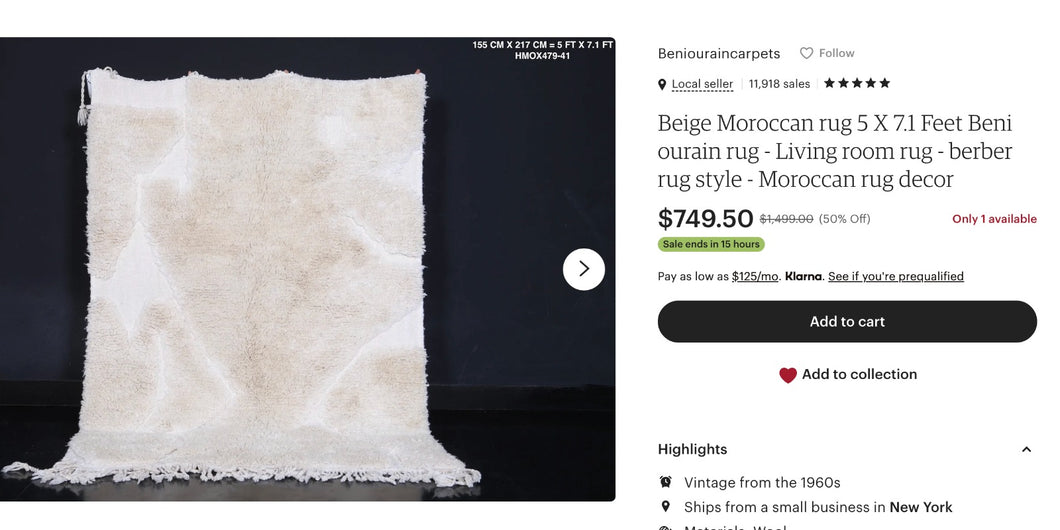Screen dimensions: 1060x530
Task: Click the location pin beside Local seller
Action: tap(662, 85)
